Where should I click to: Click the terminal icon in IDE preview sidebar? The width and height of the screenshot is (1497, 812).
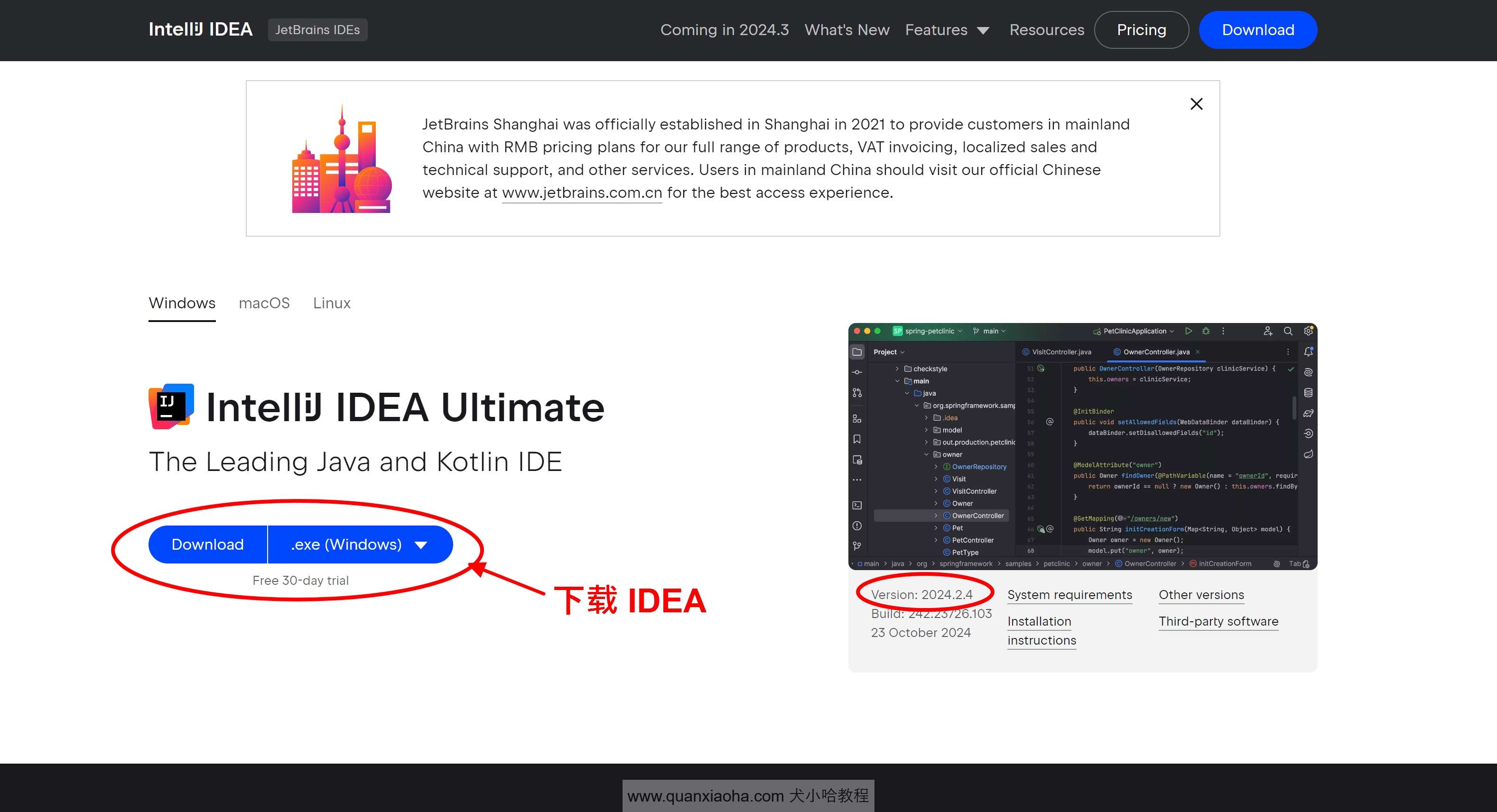pyautogui.click(x=856, y=505)
